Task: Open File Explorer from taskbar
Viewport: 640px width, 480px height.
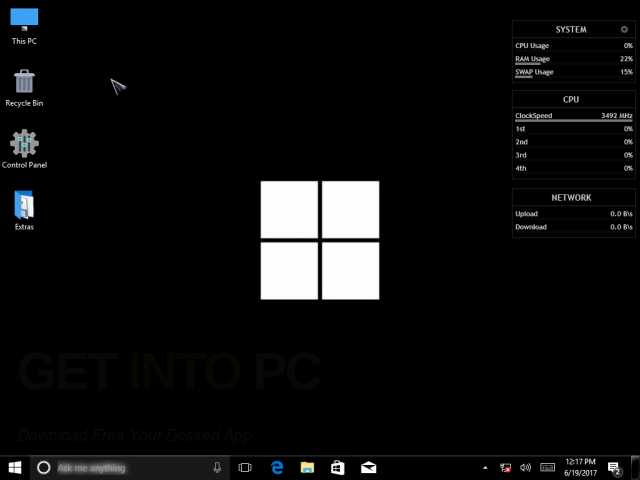Action: tap(307, 467)
